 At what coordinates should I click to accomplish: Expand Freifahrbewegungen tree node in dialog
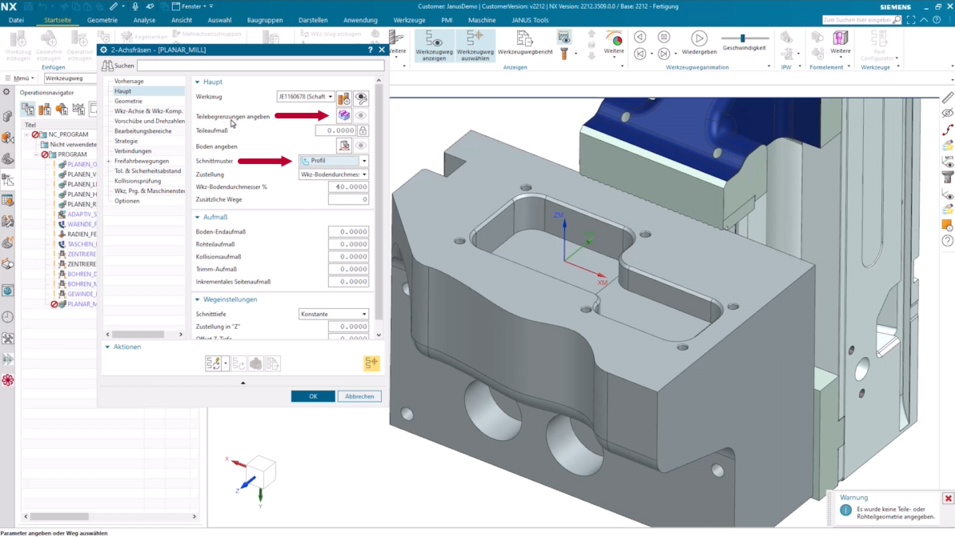(x=109, y=161)
